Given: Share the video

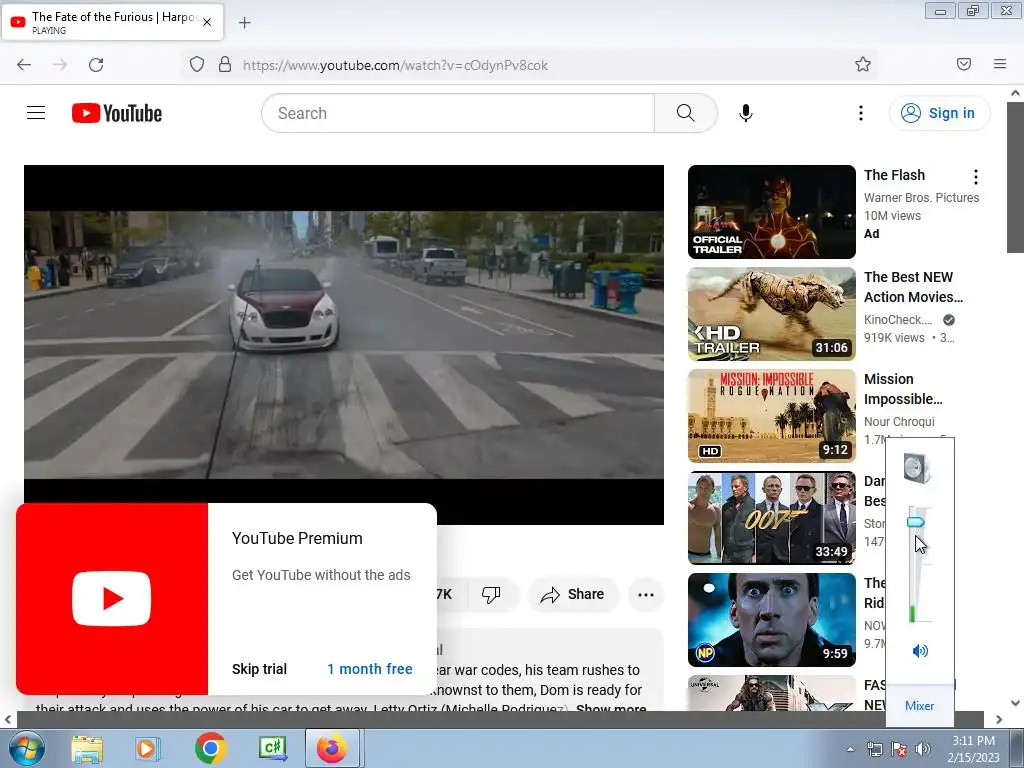Looking at the screenshot, I should tap(573, 594).
